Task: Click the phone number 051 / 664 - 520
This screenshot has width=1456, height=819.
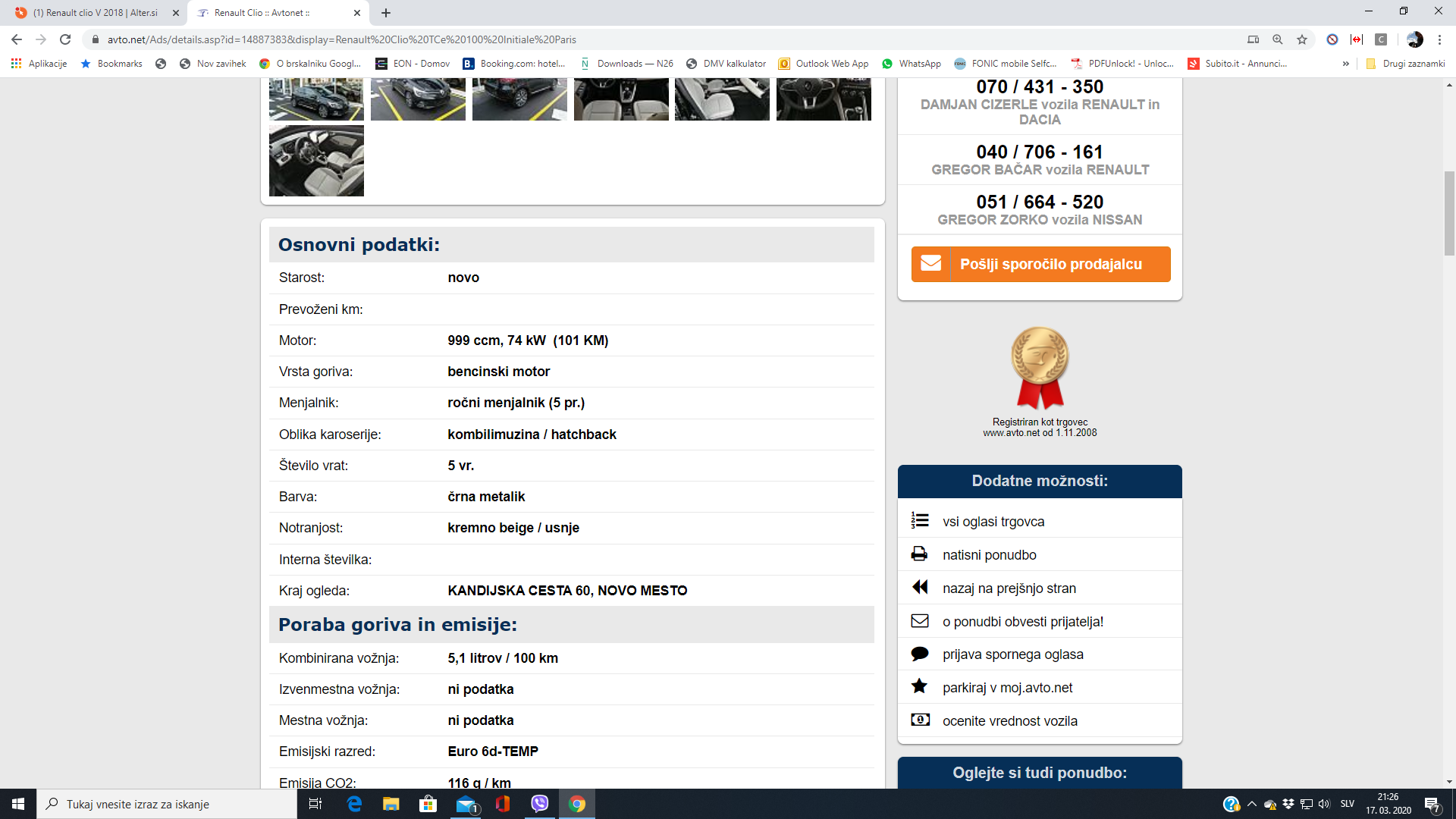Action: pos(1040,202)
